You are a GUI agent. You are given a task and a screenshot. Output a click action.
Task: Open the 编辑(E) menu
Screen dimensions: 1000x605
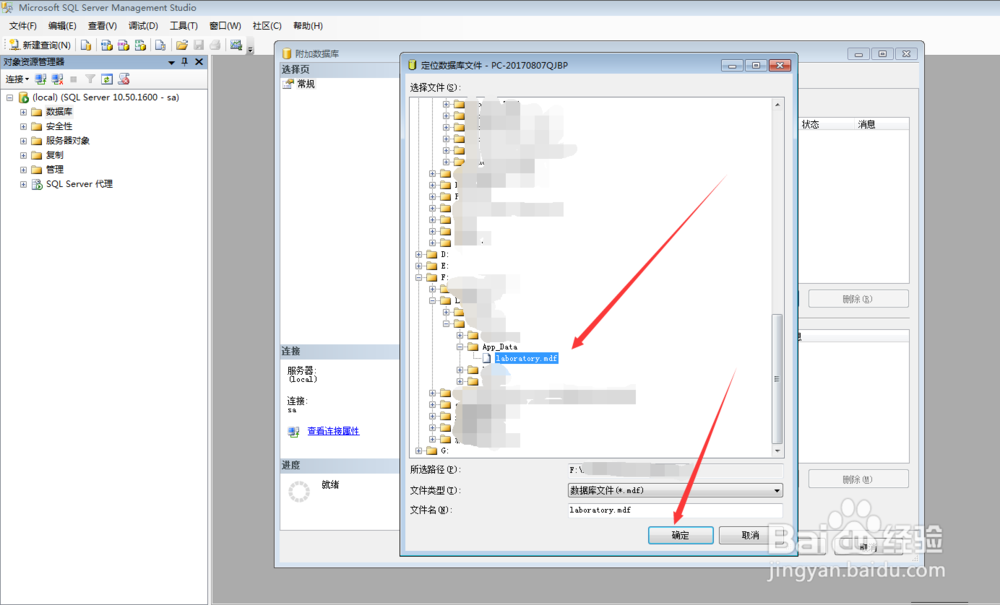tap(62, 26)
